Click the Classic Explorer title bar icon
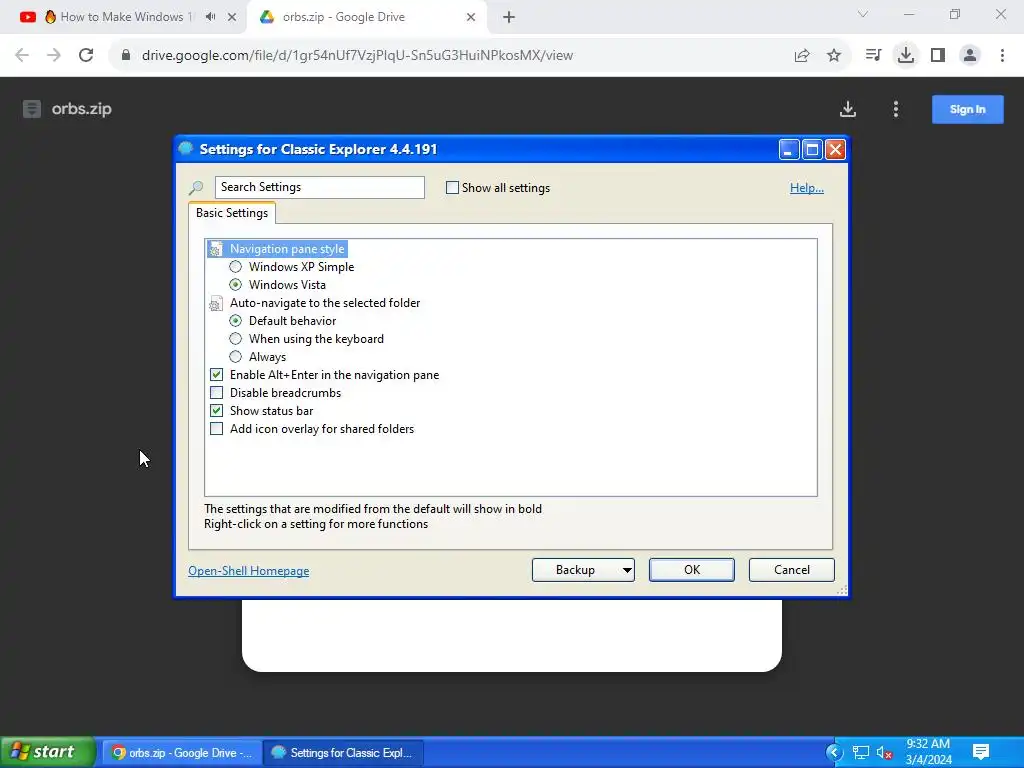 [186, 149]
